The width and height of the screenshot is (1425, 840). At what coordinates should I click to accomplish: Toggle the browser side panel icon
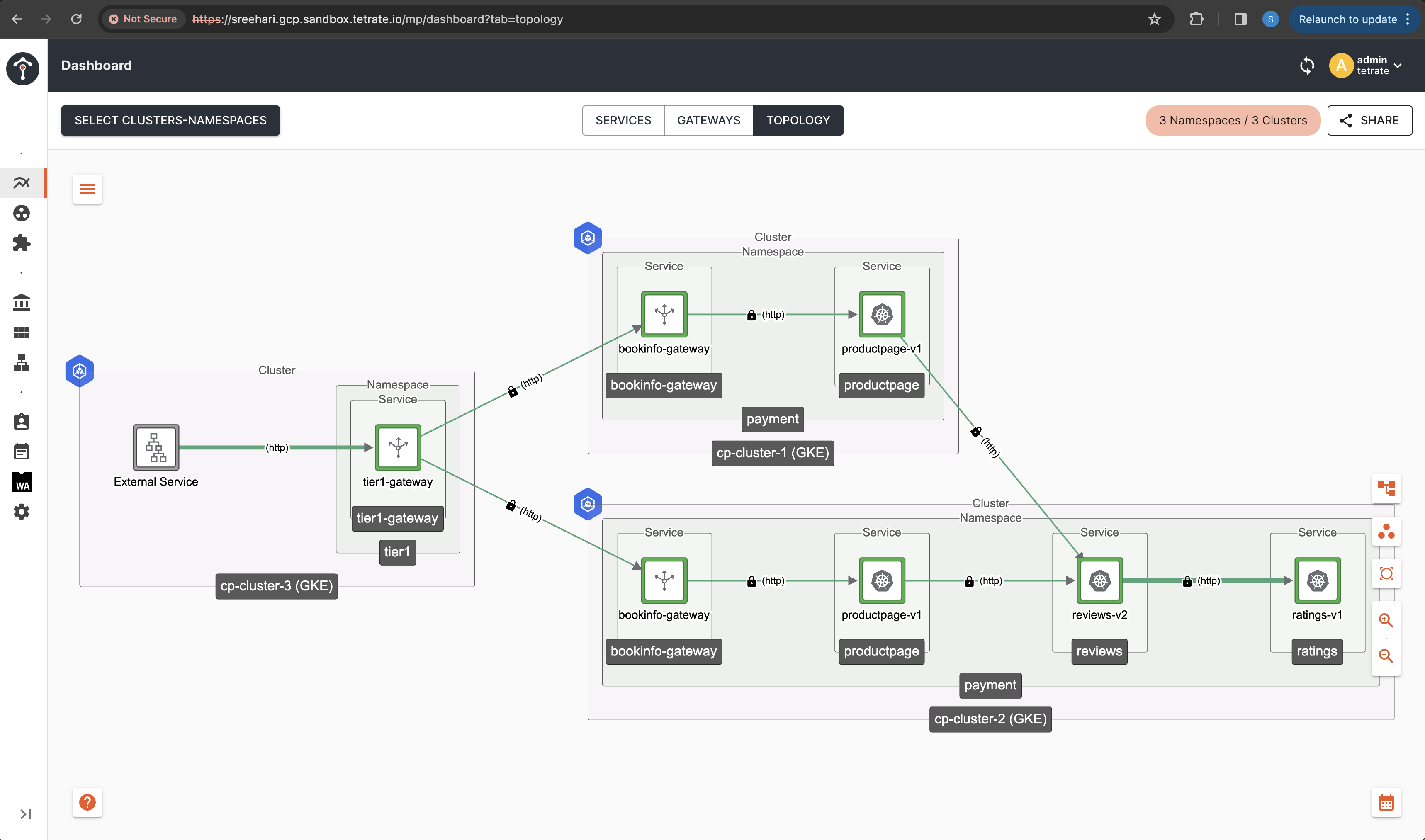(1240, 19)
